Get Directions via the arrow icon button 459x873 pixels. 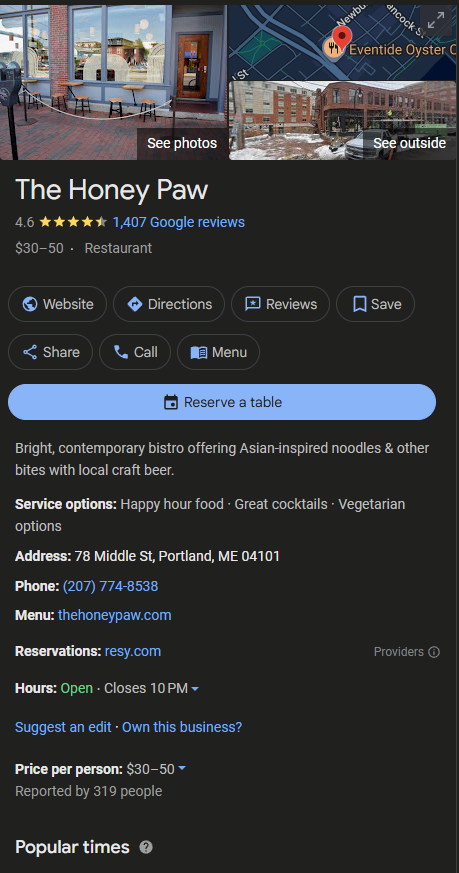click(x=169, y=304)
